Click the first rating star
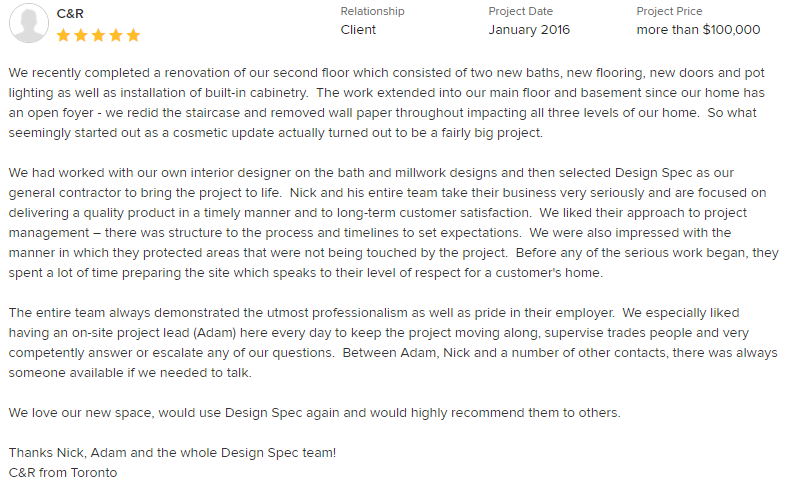 pos(64,36)
